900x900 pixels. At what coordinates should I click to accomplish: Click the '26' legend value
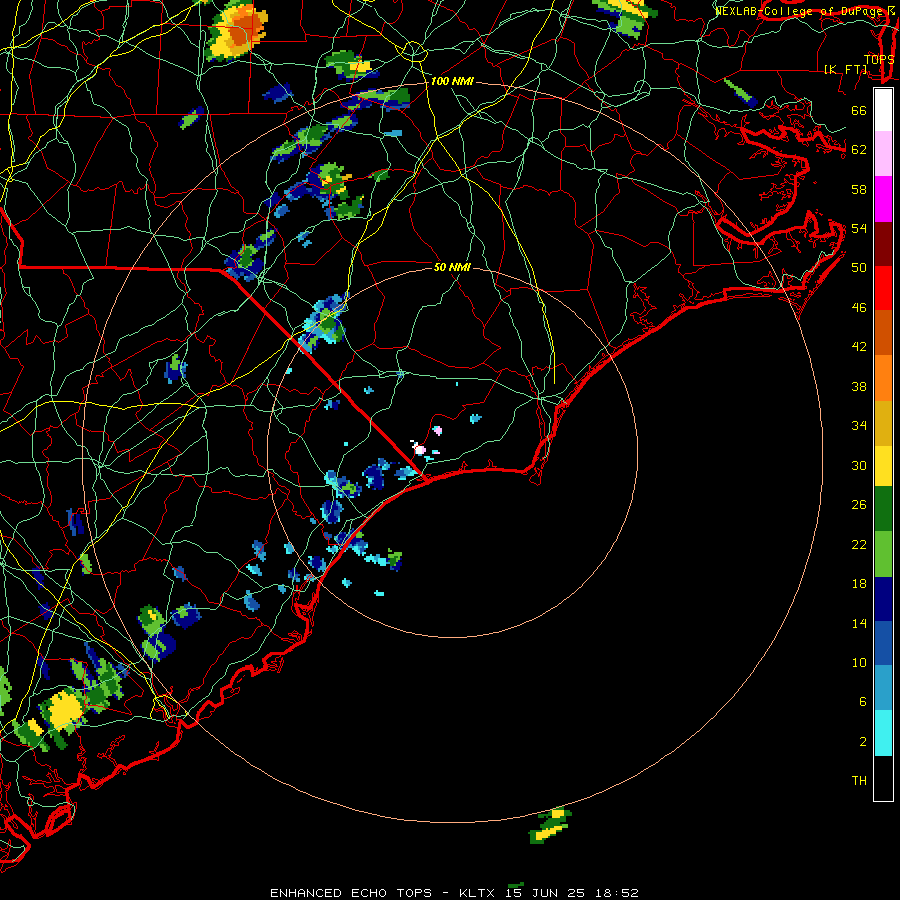point(859,505)
